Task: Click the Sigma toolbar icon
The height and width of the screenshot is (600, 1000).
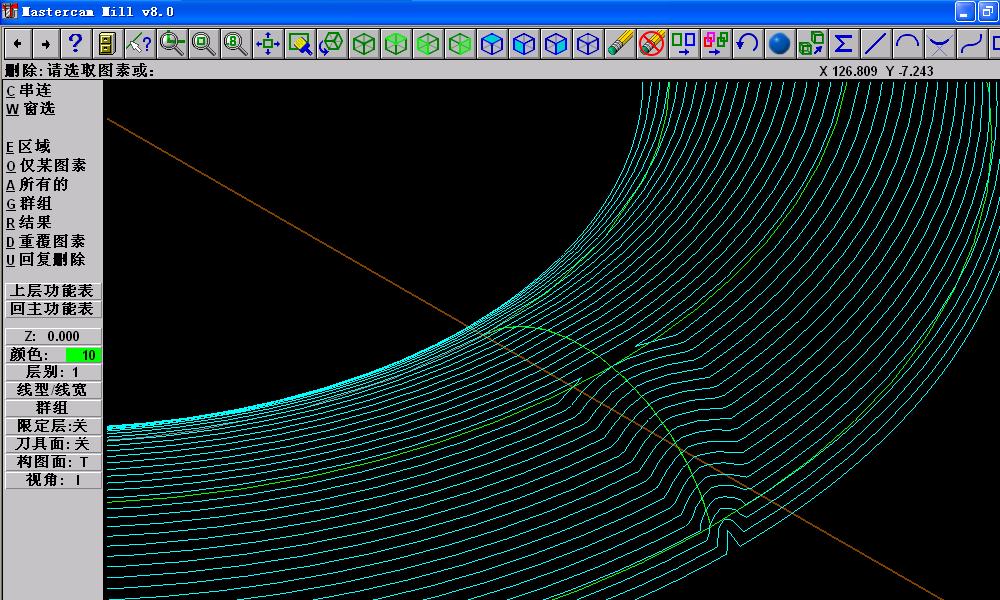Action: pos(843,43)
